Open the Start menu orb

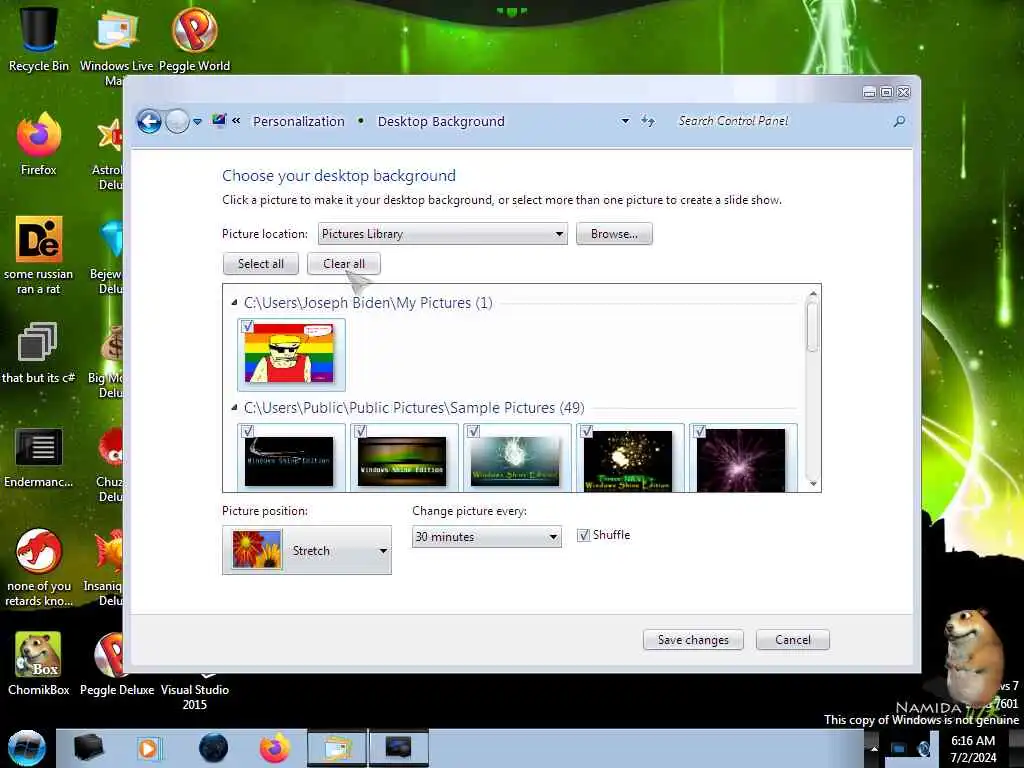point(27,748)
